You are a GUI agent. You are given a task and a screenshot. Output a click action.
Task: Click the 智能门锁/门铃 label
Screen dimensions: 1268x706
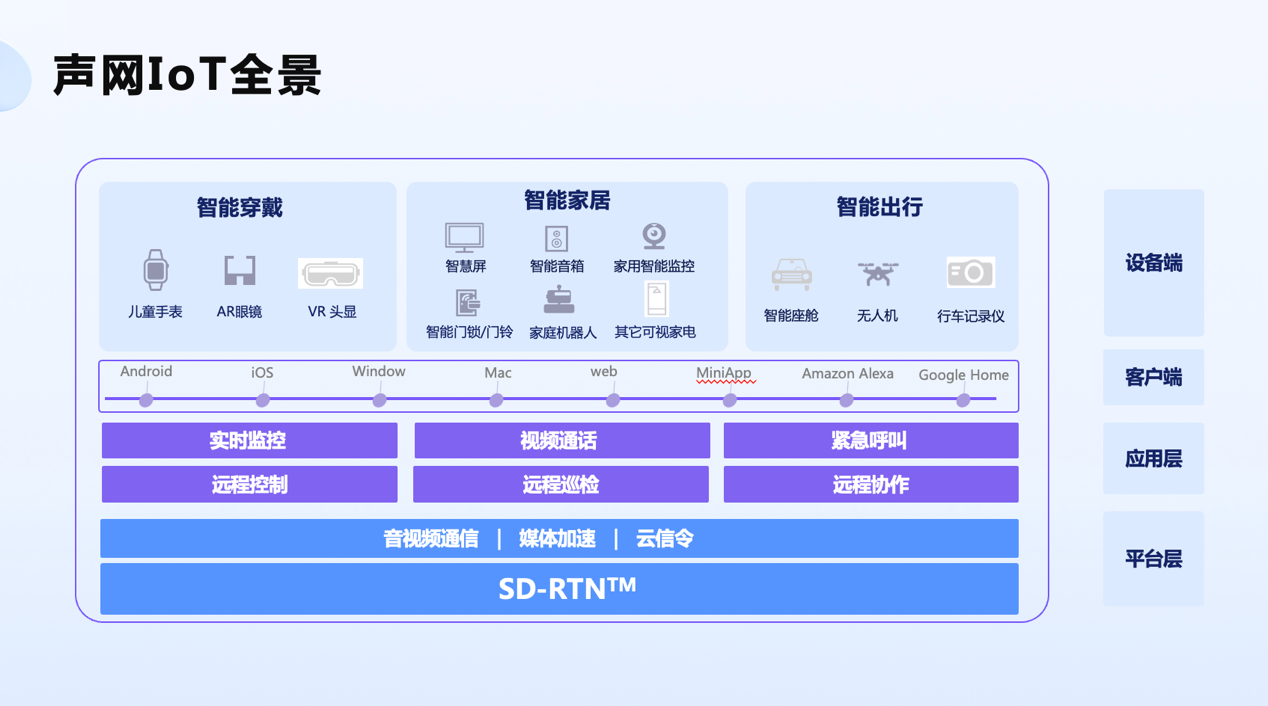[x=469, y=332]
